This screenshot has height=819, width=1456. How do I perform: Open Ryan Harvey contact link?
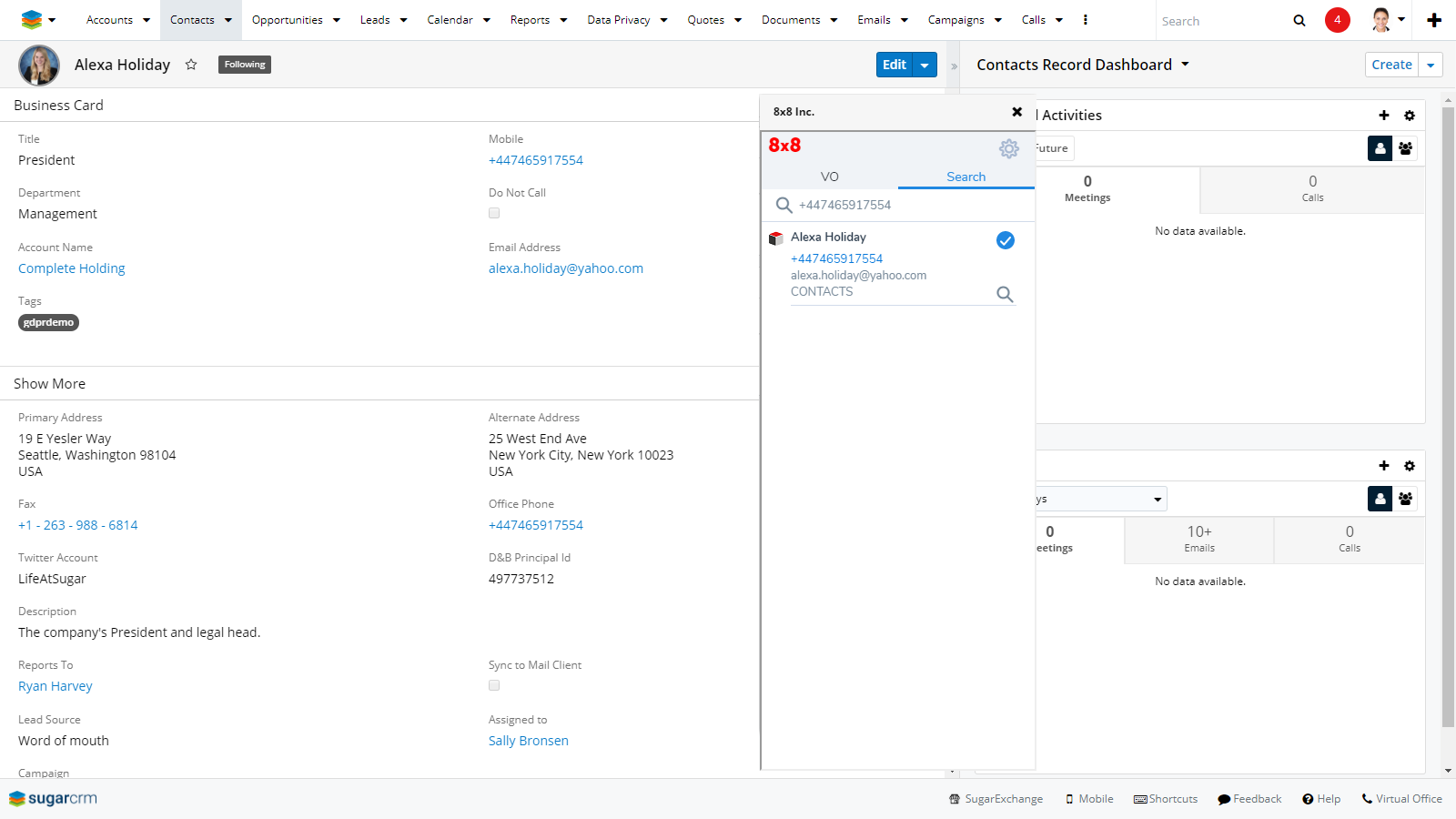click(56, 686)
